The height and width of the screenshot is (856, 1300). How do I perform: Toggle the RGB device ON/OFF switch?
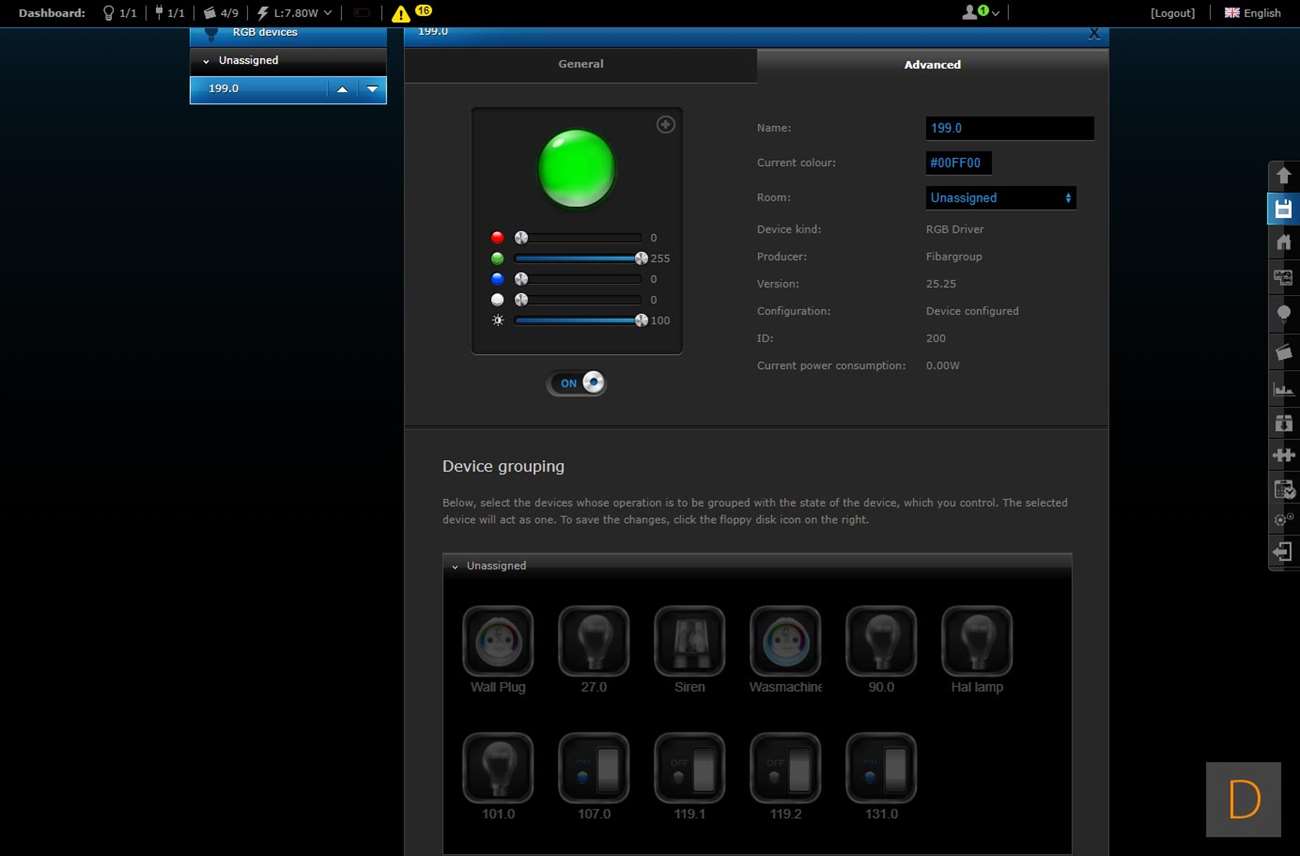click(577, 383)
